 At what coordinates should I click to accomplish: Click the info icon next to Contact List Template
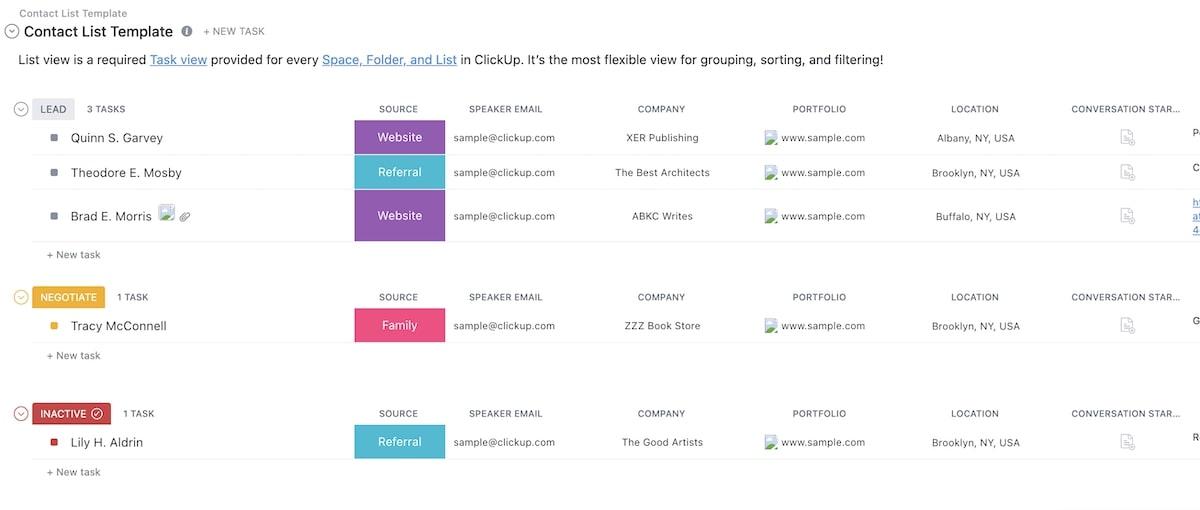(187, 31)
